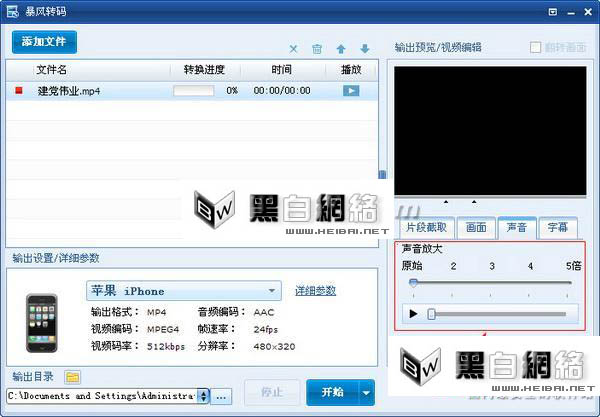600x417 pixels.
Task: Switch to the 字幕 tab
Action: coord(557,227)
